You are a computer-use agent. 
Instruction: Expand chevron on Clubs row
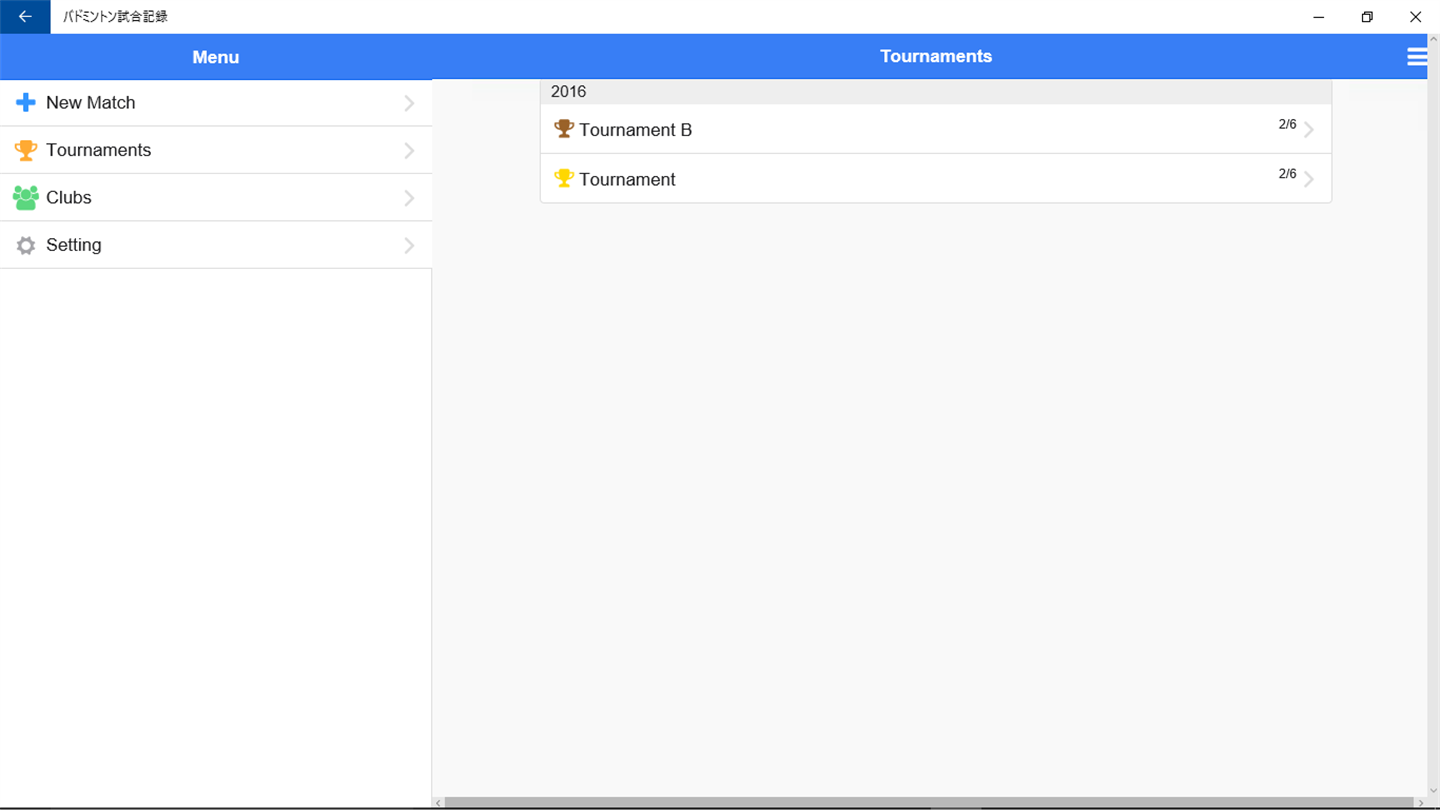point(409,198)
